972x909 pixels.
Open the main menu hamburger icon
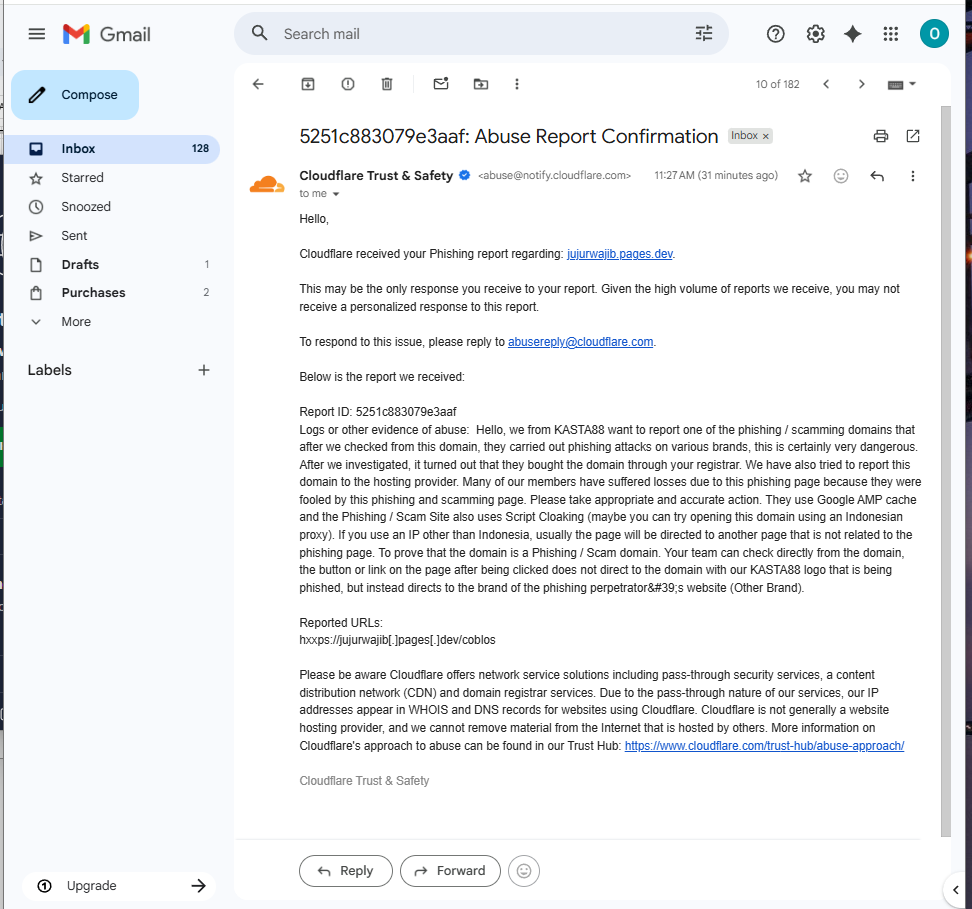(37, 34)
